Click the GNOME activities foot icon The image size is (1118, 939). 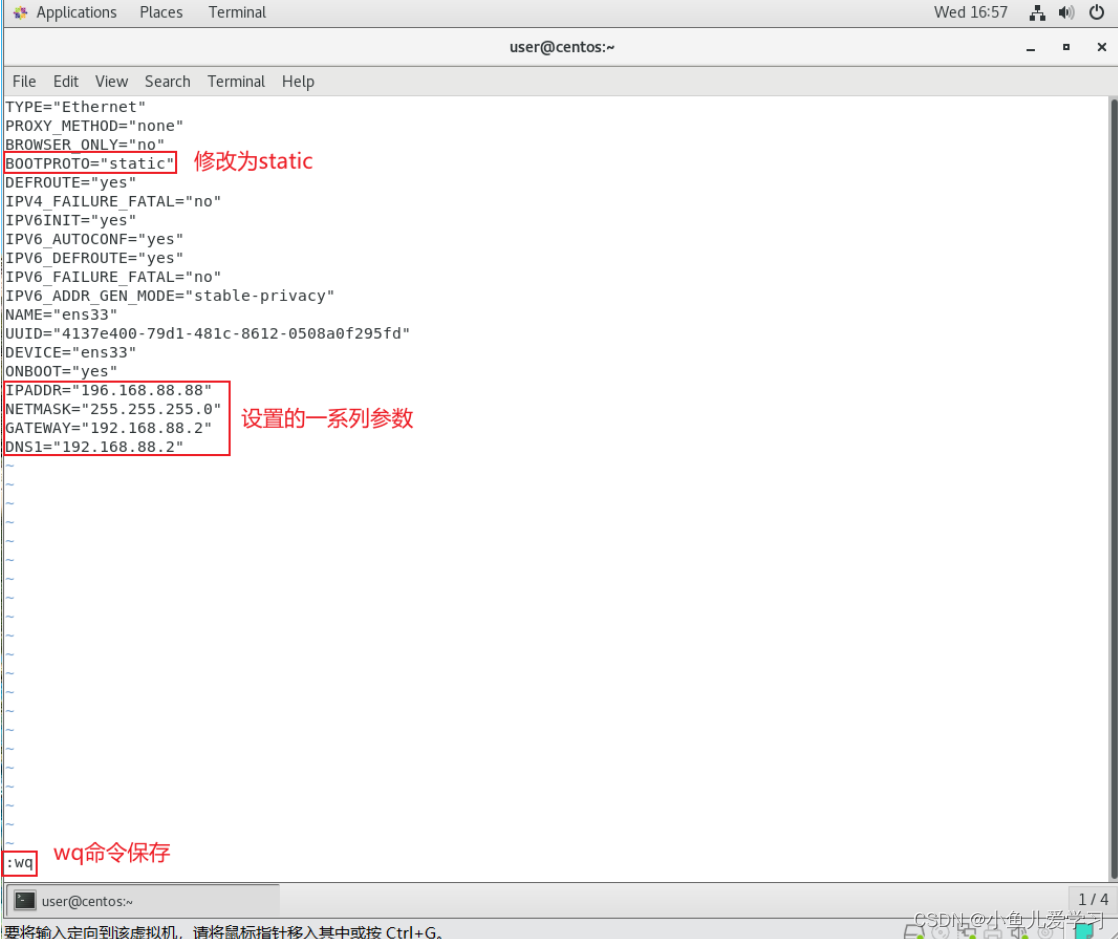coord(20,12)
